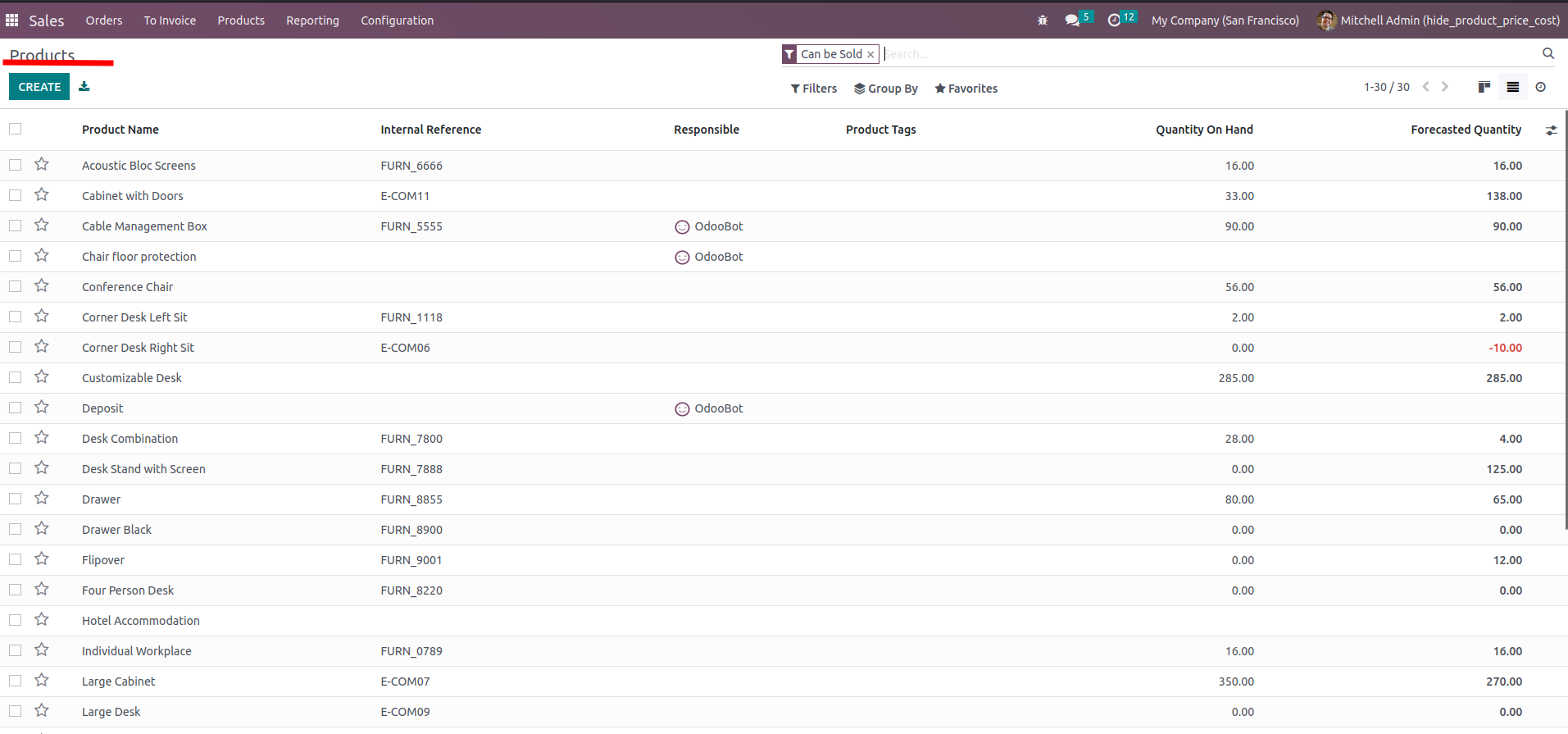The height and width of the screenshot is (734, 1568).
Task: Sort by Internal Reference column
Action: (x=431, y=130)
